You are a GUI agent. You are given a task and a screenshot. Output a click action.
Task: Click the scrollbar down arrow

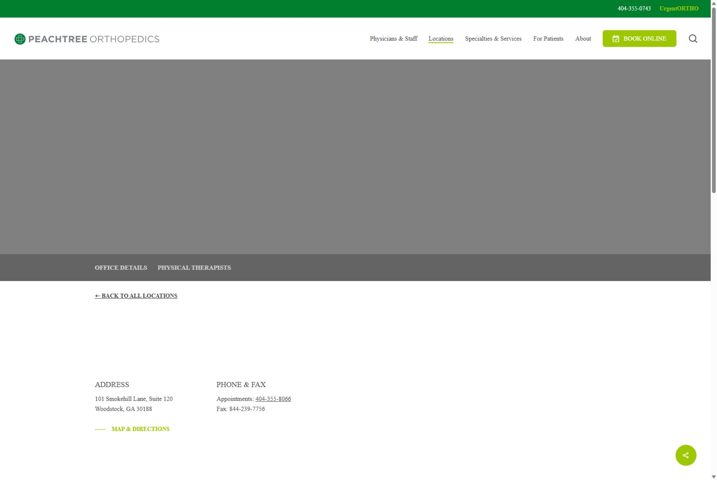[713, 476]
